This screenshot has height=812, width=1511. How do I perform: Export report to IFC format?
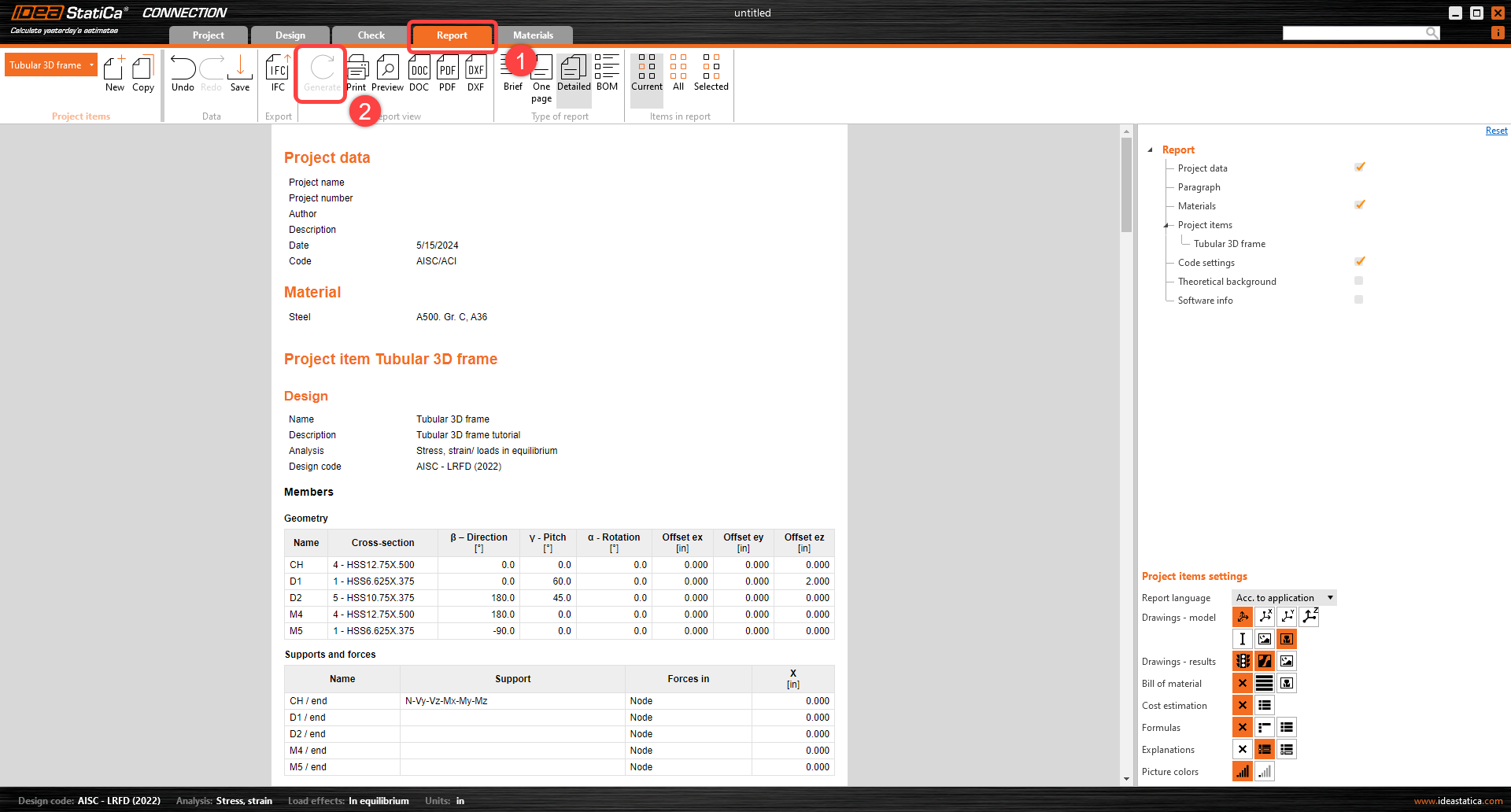click(278, 73)
